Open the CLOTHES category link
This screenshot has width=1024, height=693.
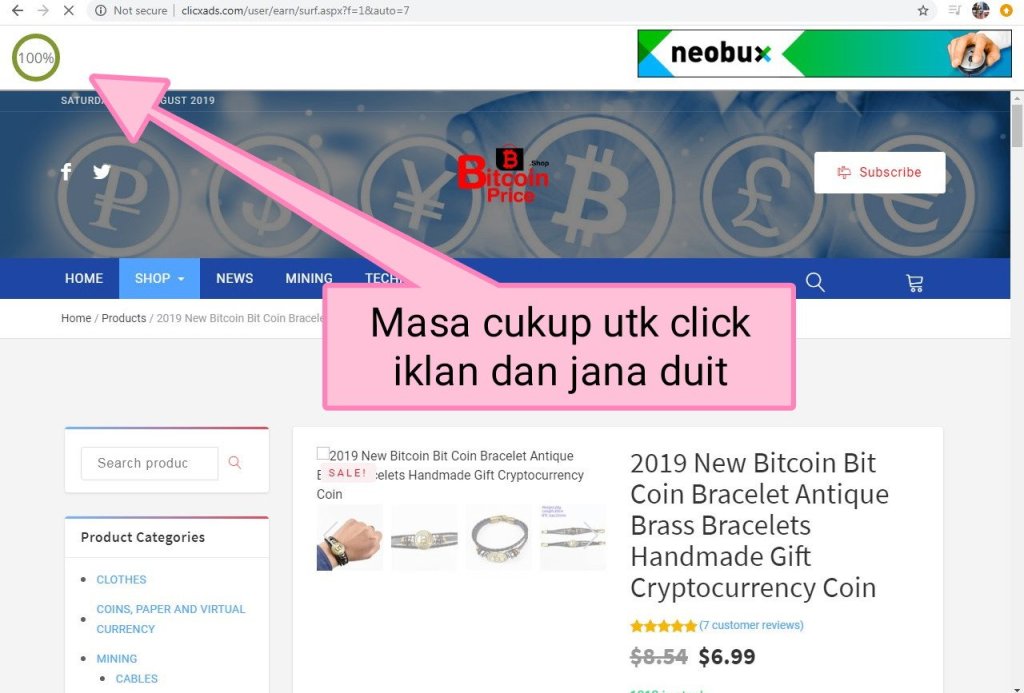click(x=121, y=579)
